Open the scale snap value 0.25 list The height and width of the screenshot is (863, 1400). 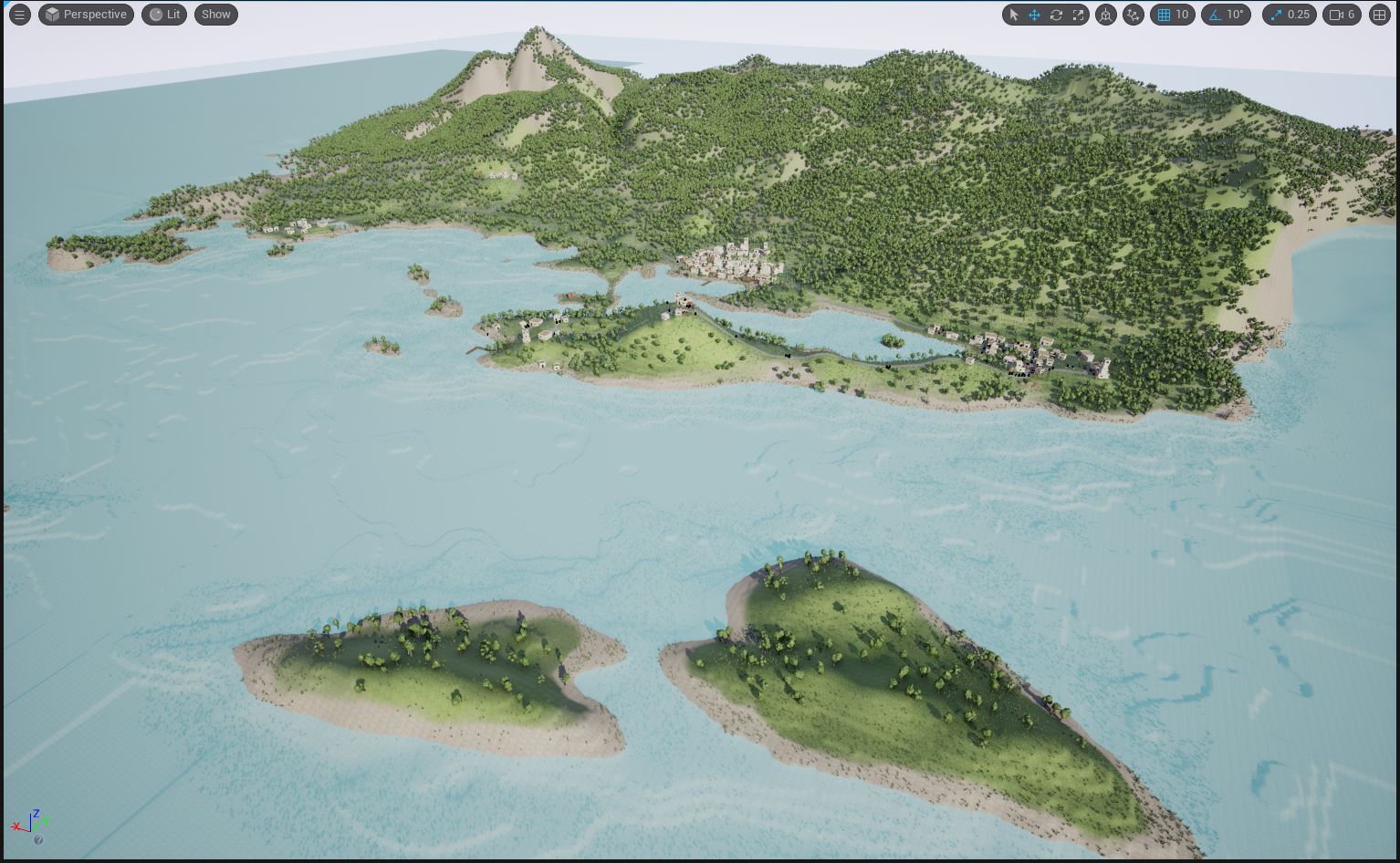tap(1298, 15)
